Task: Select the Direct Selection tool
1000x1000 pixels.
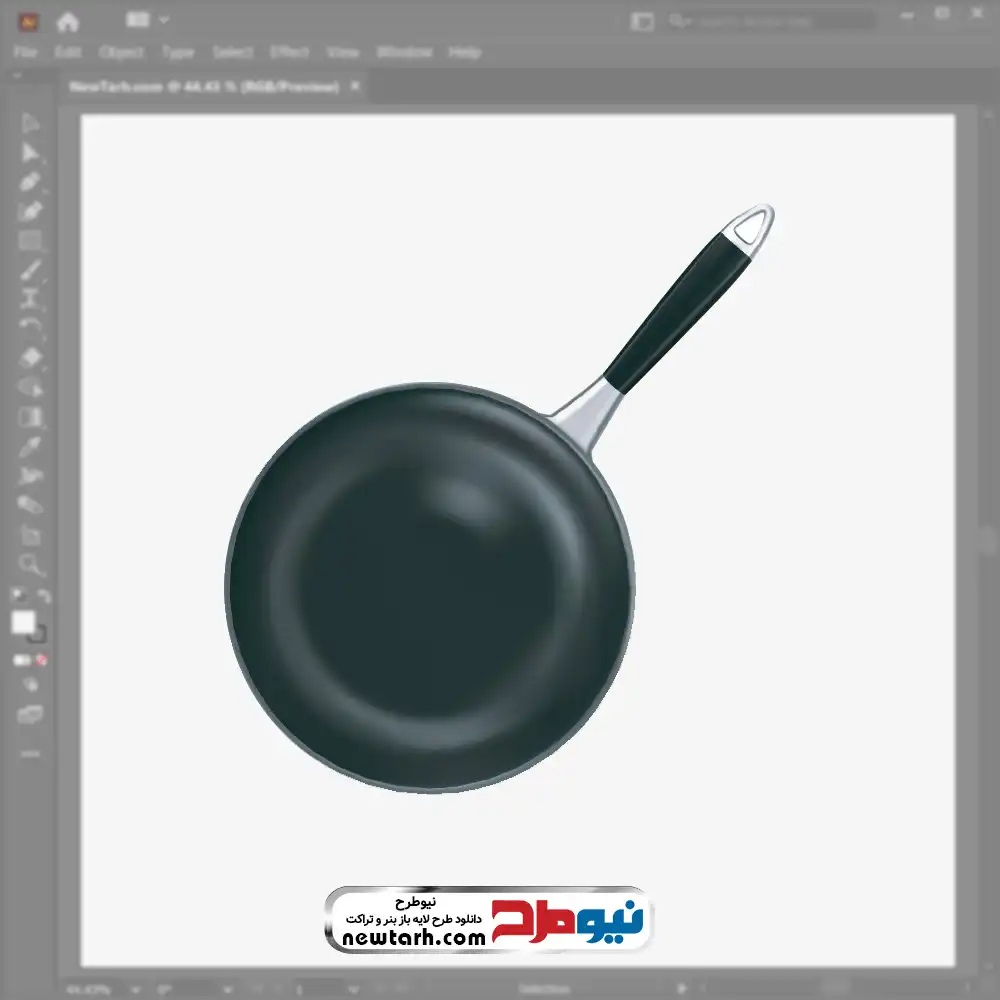Action: tap(31, 152)
